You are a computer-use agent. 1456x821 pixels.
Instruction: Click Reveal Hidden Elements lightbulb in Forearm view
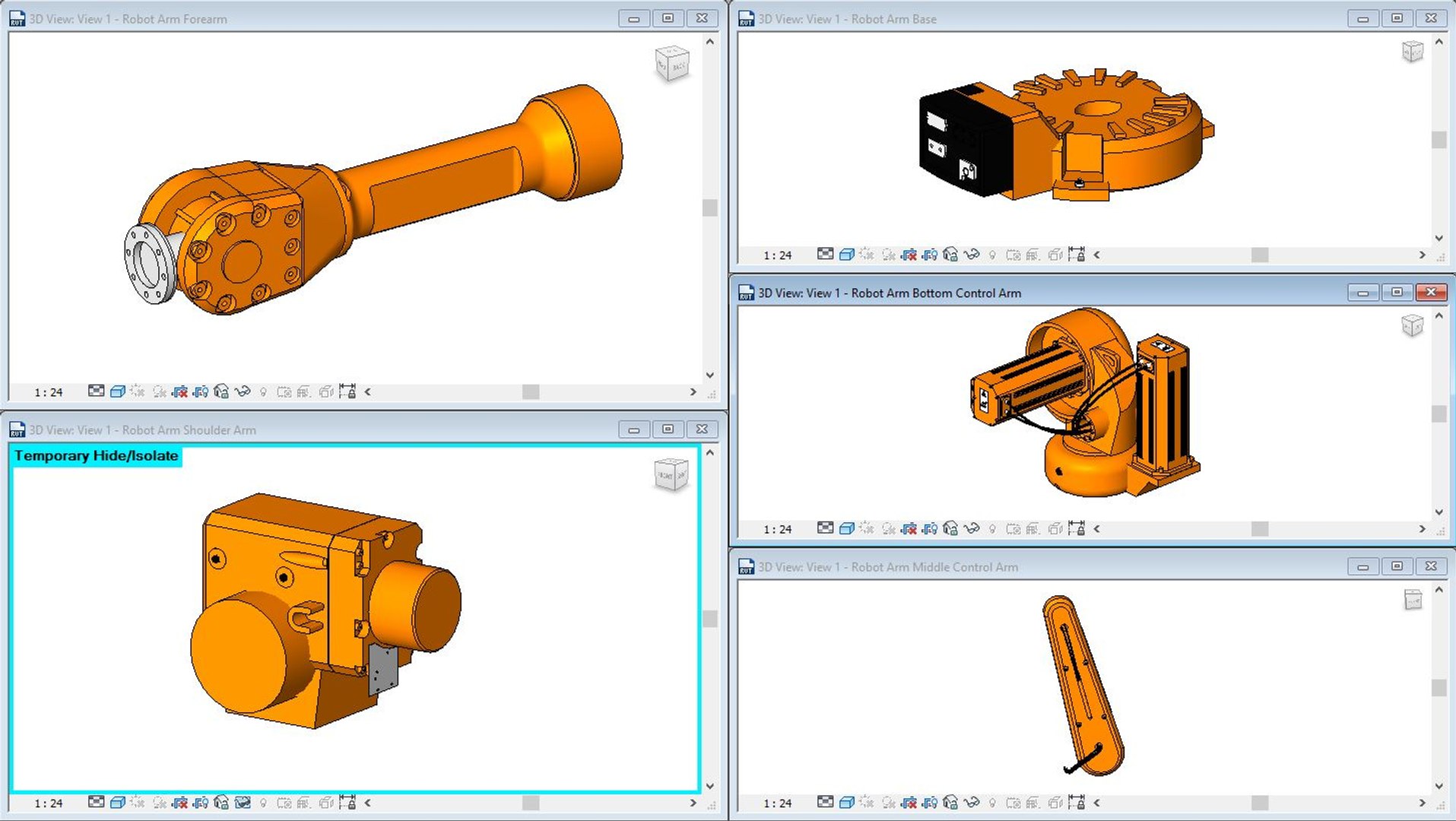(263, 391)
